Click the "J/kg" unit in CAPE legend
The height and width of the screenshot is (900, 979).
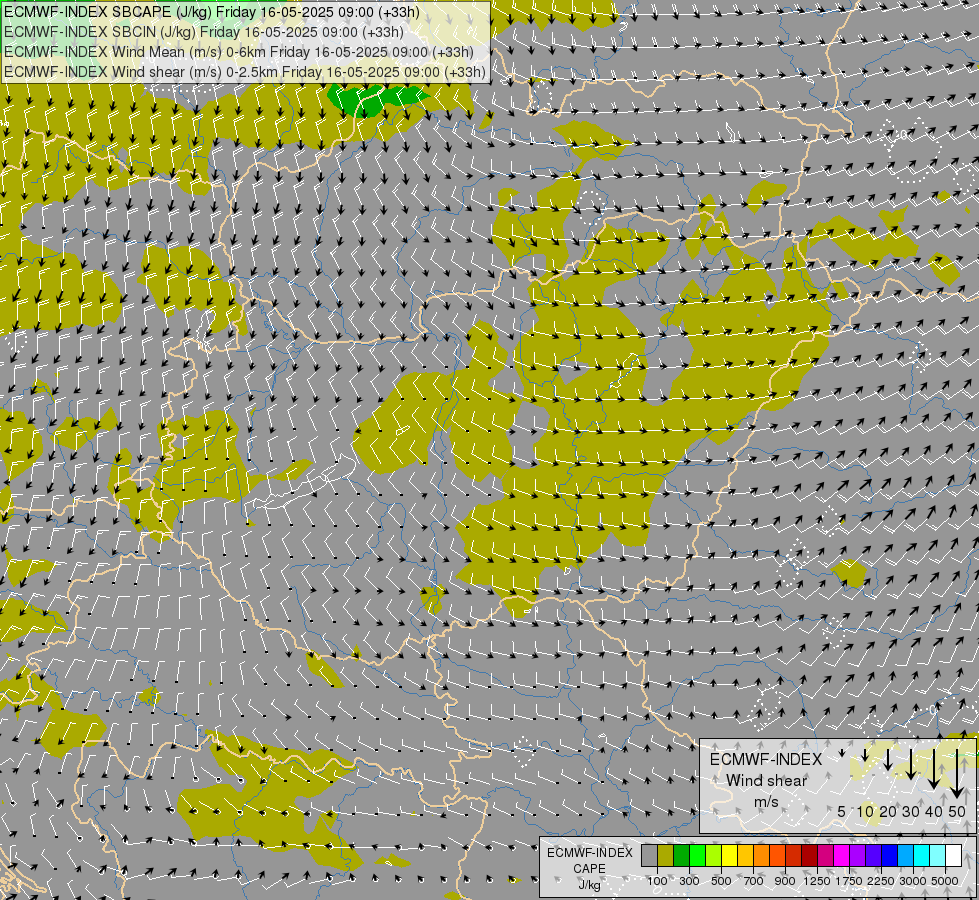[x=589, y=885]
